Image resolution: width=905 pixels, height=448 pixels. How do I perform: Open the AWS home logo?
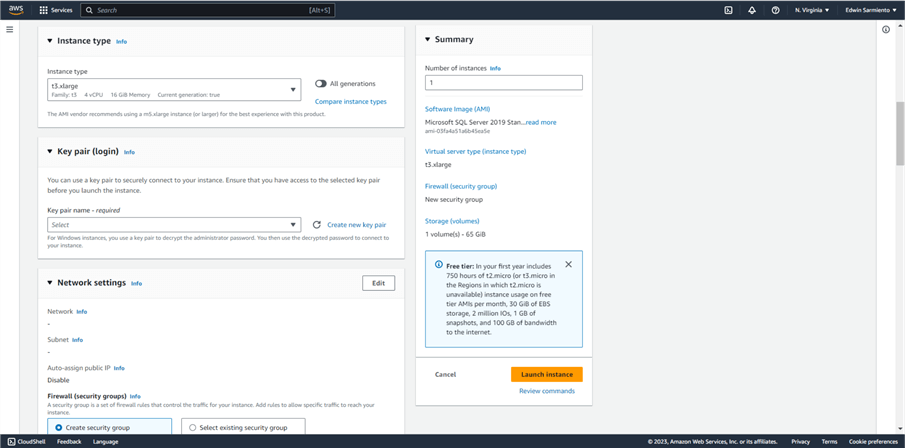point(16,10)
